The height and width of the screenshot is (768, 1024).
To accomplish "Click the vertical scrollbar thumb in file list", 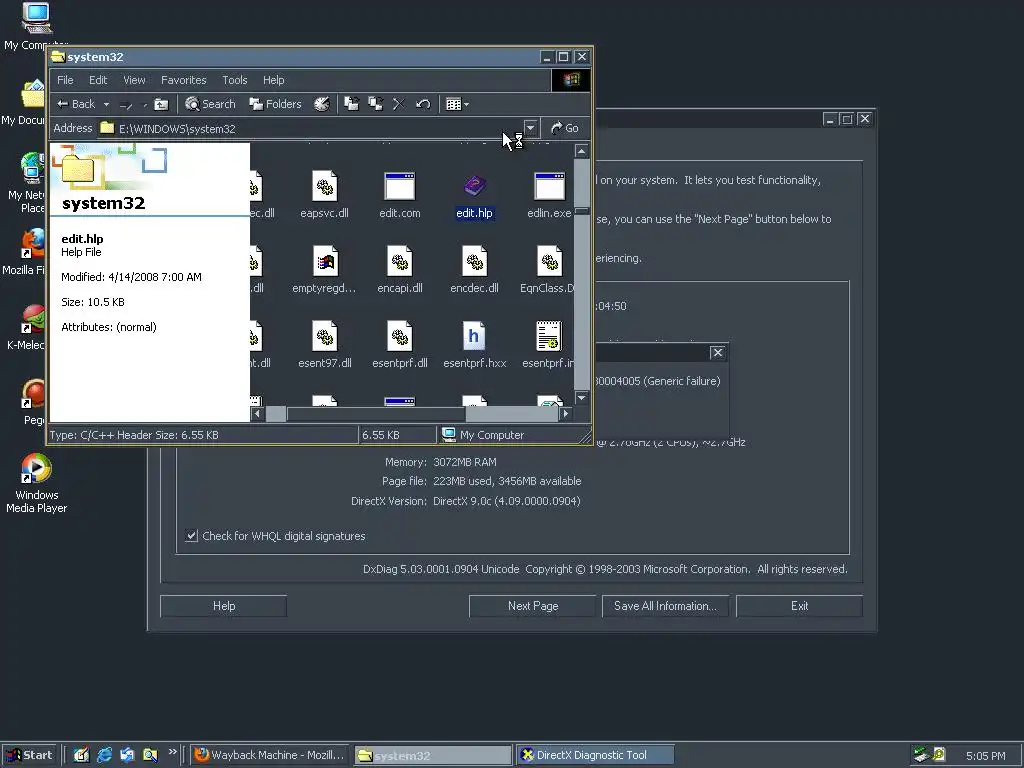I will pos(581,212).
